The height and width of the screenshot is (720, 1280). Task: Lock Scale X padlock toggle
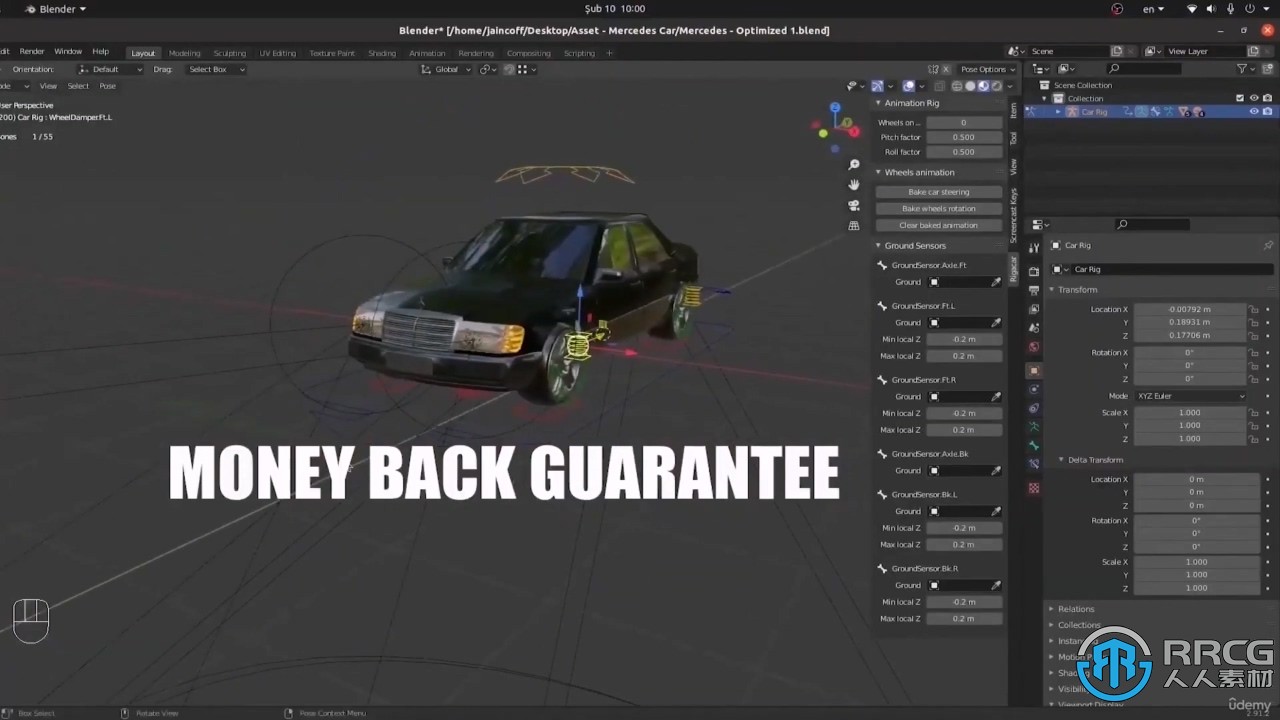coord(1254,413)
